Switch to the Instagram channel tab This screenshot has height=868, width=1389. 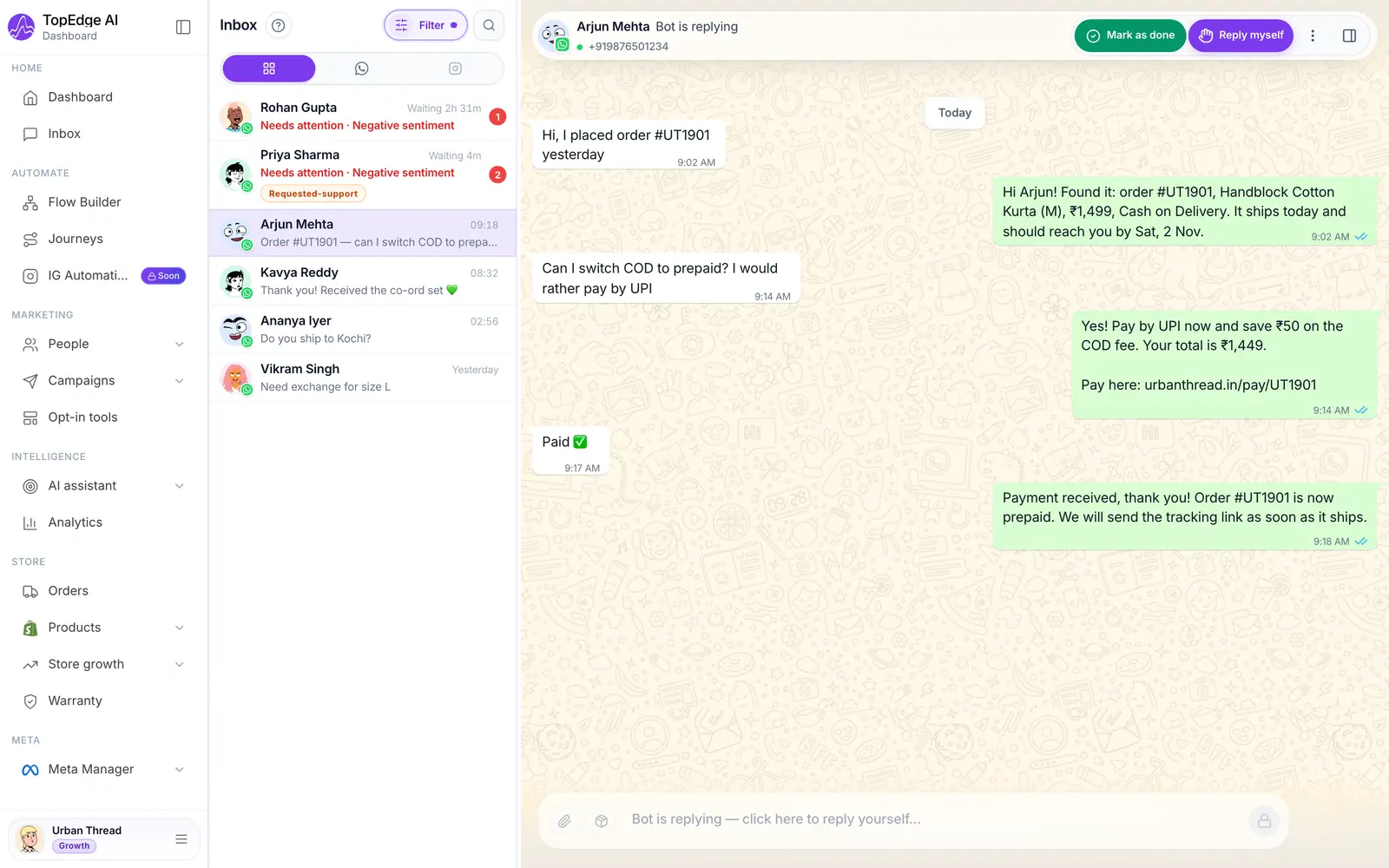coord(455,69)
